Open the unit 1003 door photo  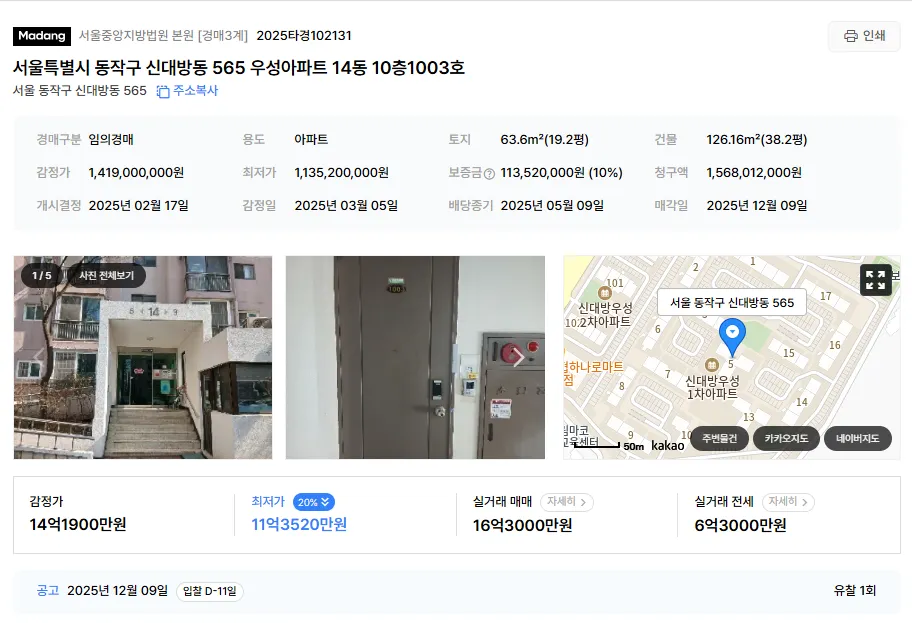[415, 357]
